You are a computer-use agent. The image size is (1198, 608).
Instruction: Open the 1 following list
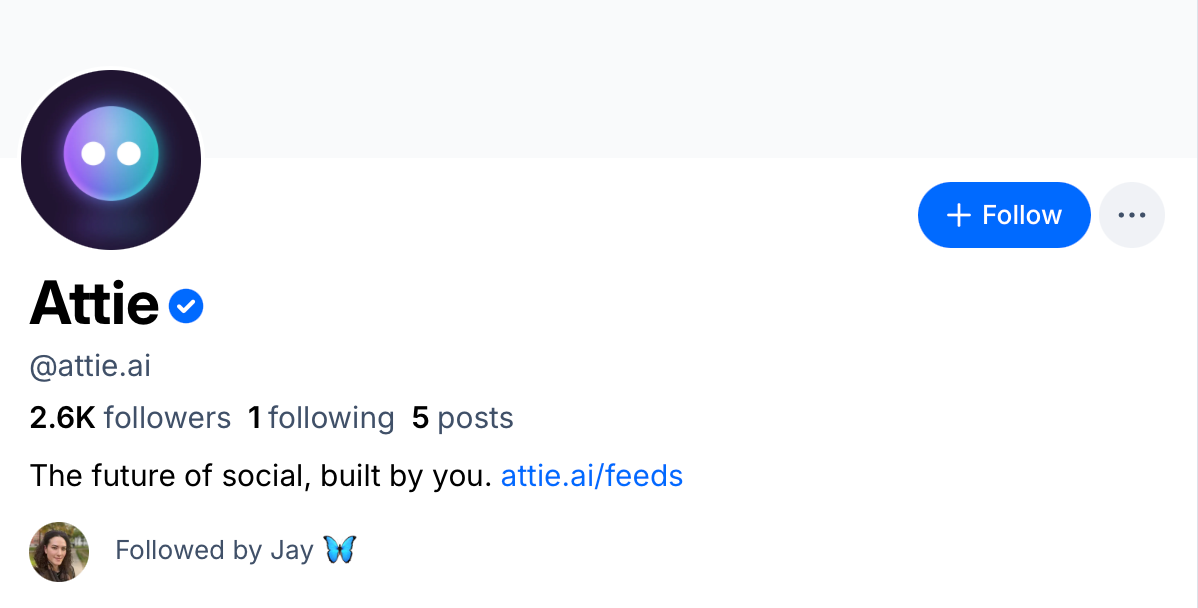tap(321, 417)
